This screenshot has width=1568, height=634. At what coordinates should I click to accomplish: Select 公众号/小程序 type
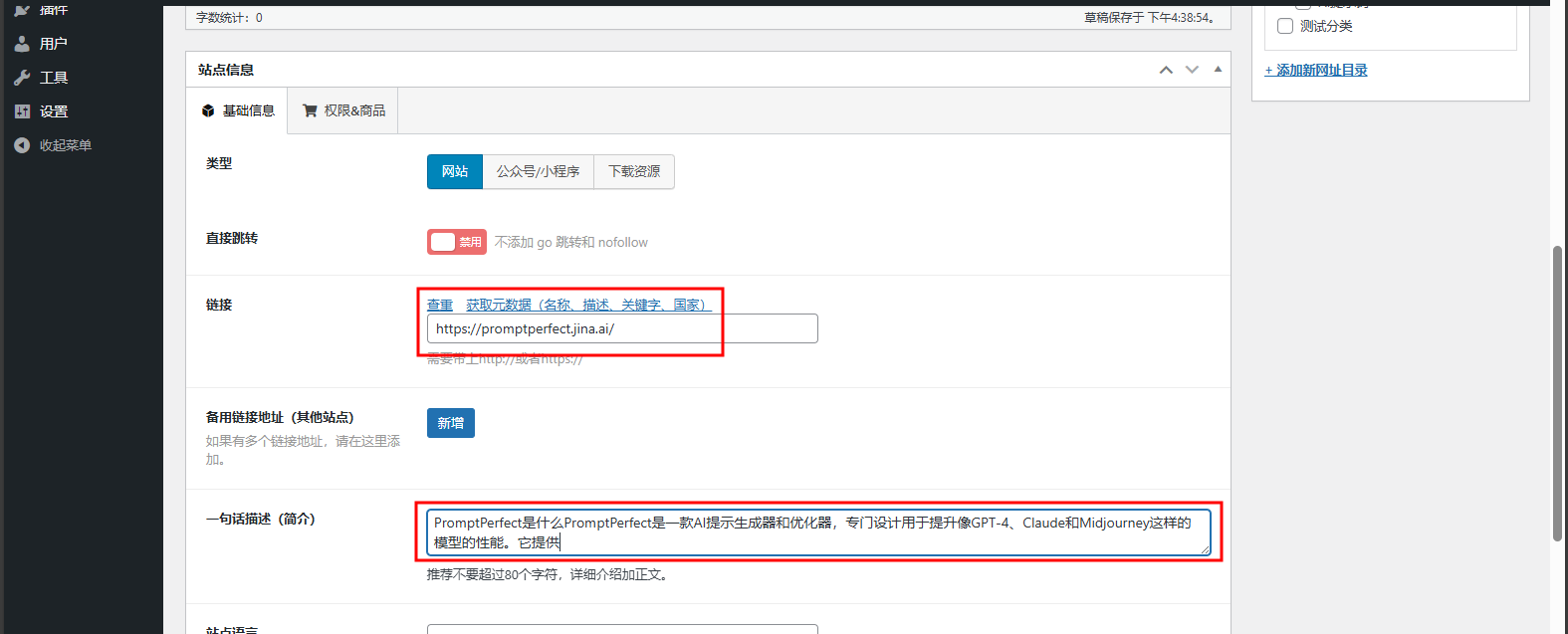(539, 171)
